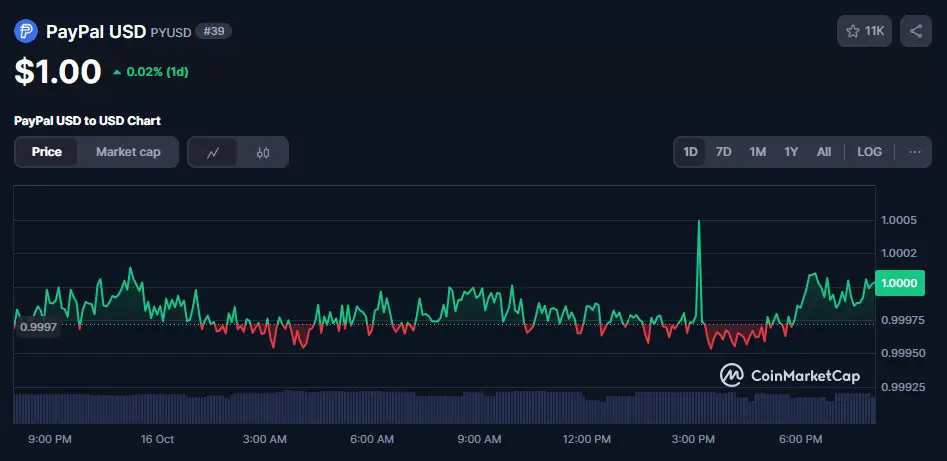Screen dimensions: 947x461
Task: Switch to candlestick chart view
Action: click(263, 153)
